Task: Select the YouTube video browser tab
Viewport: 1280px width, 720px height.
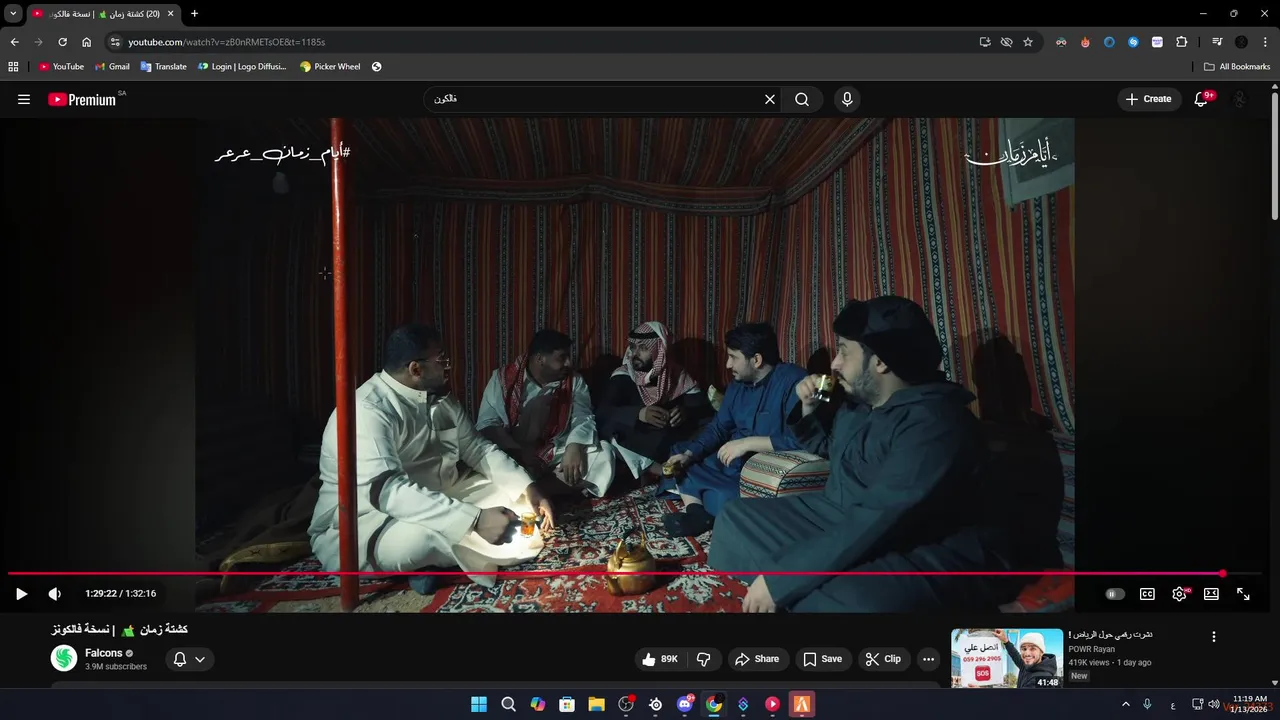Action: click(104, 14)
